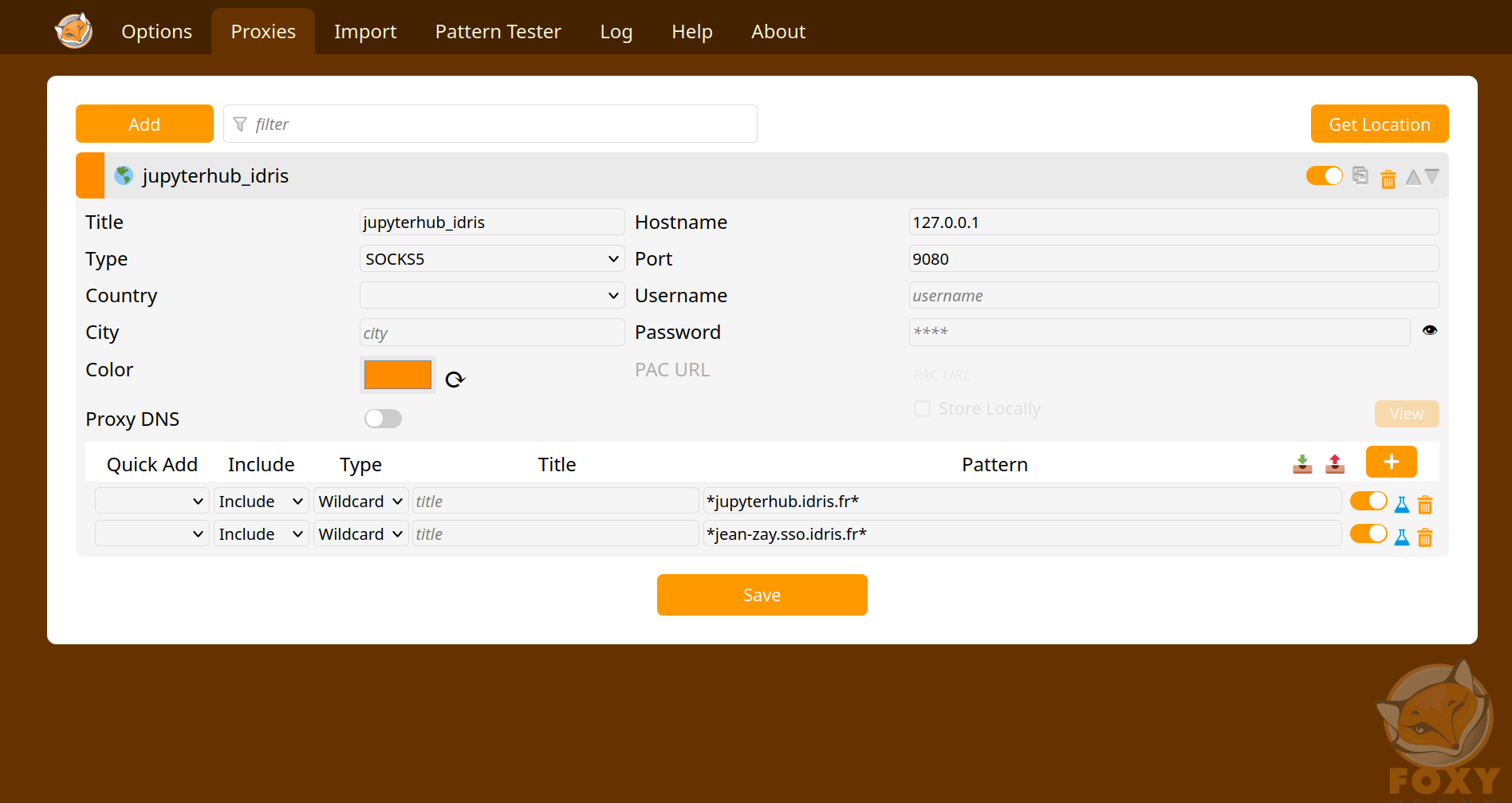Switch to the Pattern Tester tab
Screen dimensions: 1512x803
(498, 31)
